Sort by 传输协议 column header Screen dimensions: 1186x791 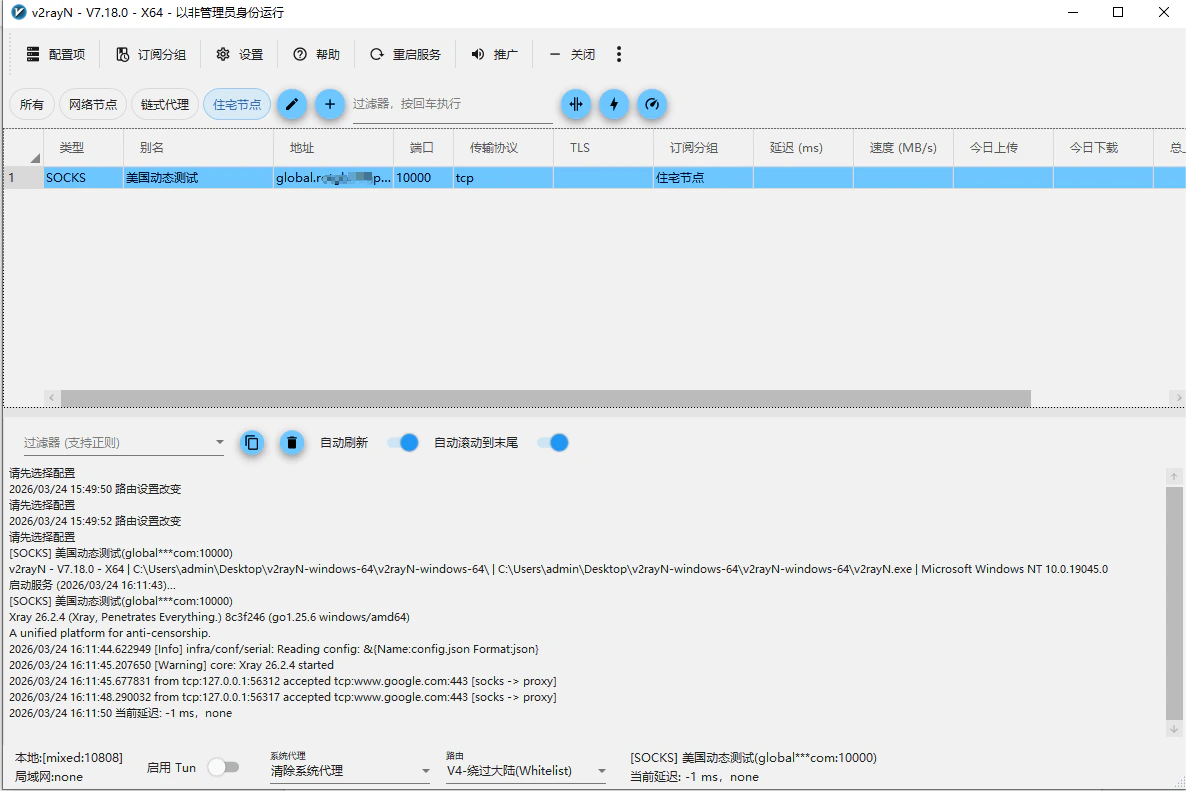click(503, 147)
